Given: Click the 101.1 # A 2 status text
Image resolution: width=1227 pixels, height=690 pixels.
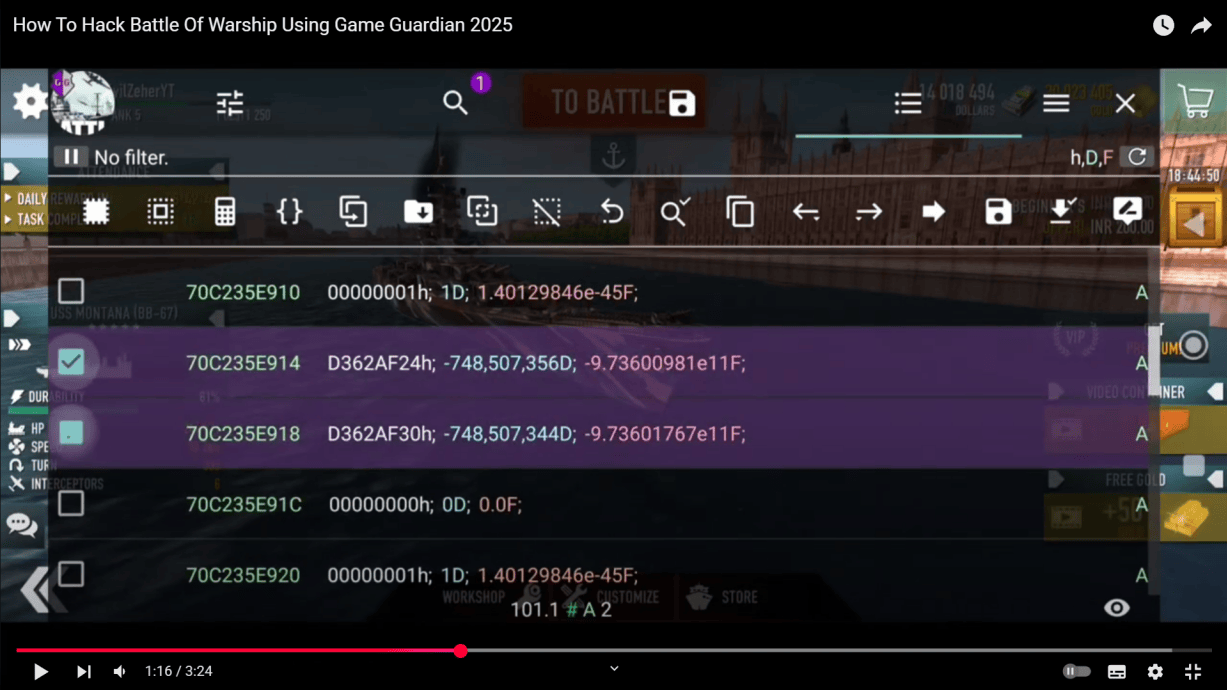Looking at the screenshot, I should coord(561,609).
